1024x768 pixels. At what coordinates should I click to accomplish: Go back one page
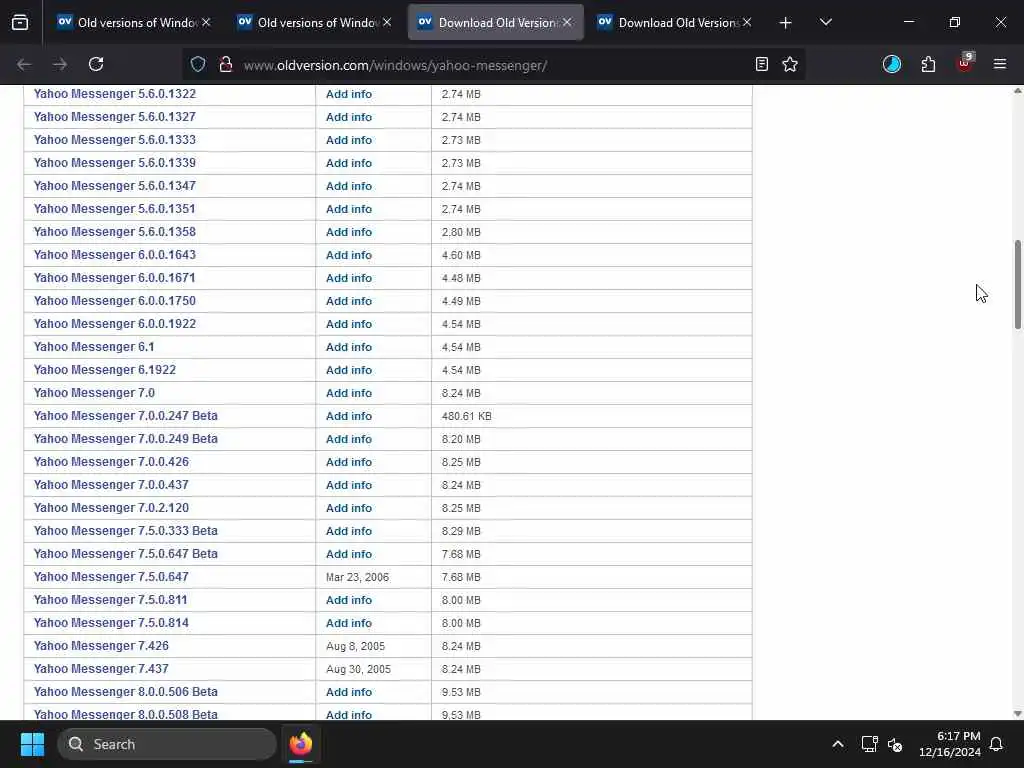(24, 64)
